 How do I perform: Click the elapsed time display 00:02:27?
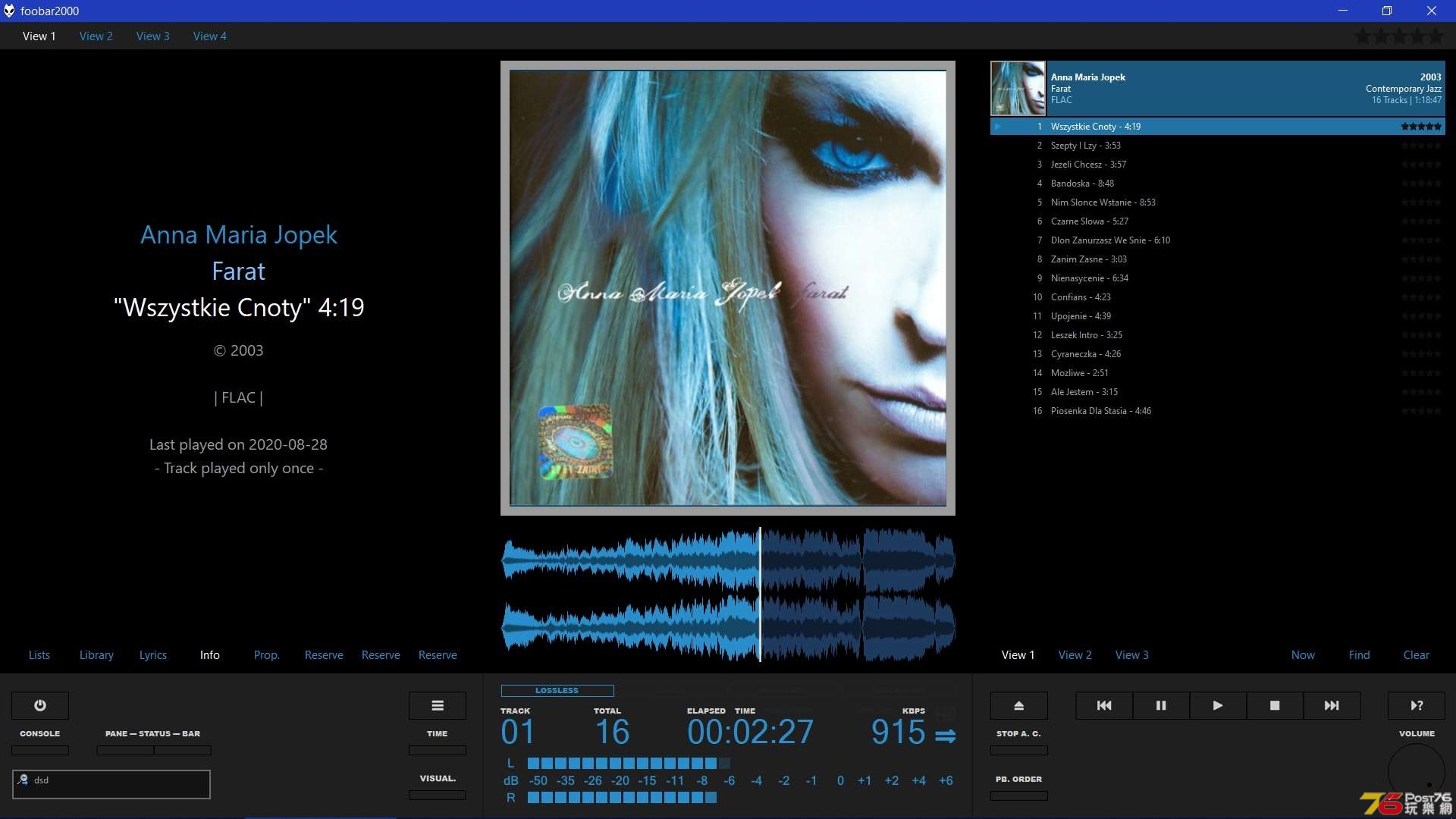[x=750, y=732]
